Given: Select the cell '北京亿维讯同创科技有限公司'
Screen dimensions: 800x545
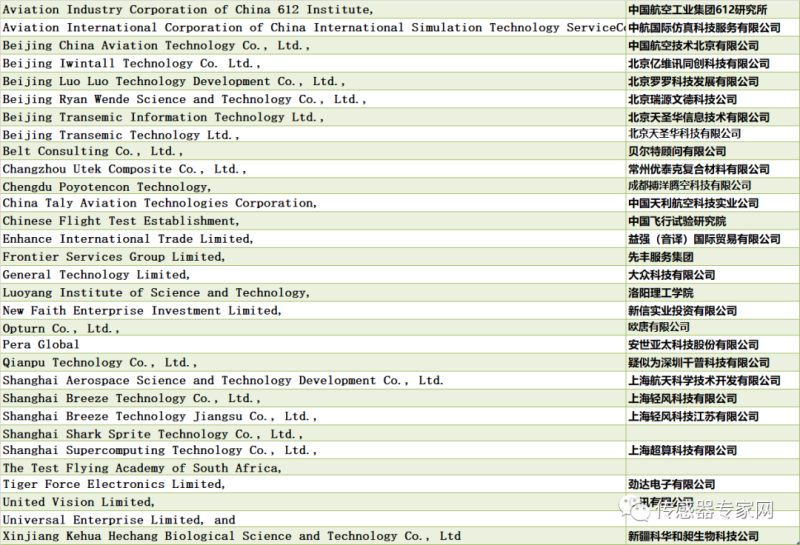Looking at the screenshot, I should click(711, 63).
